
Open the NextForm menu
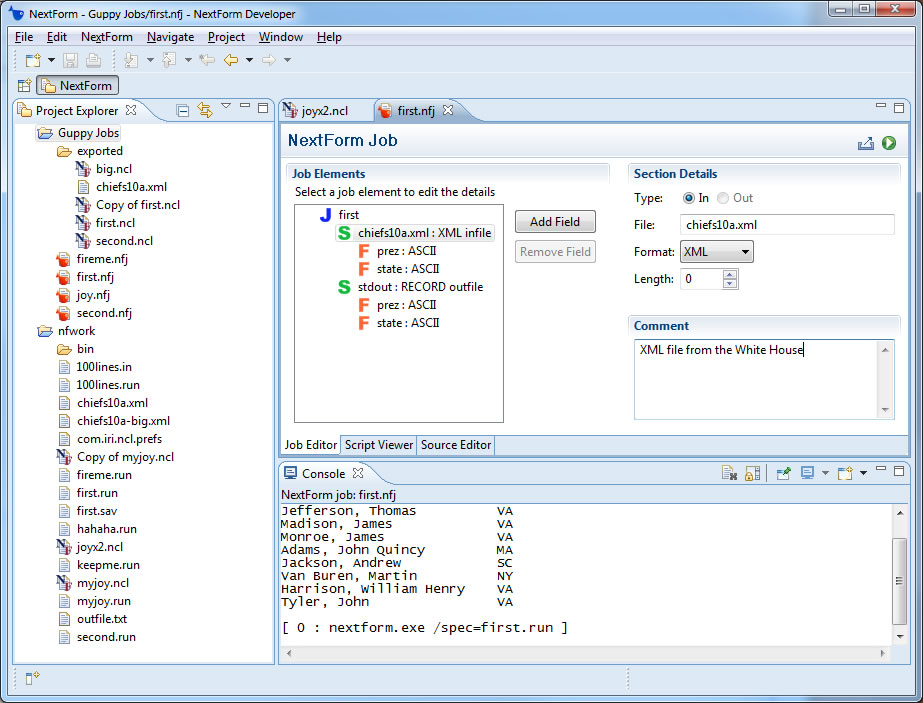pyautogui.click(x=107, y=37)
